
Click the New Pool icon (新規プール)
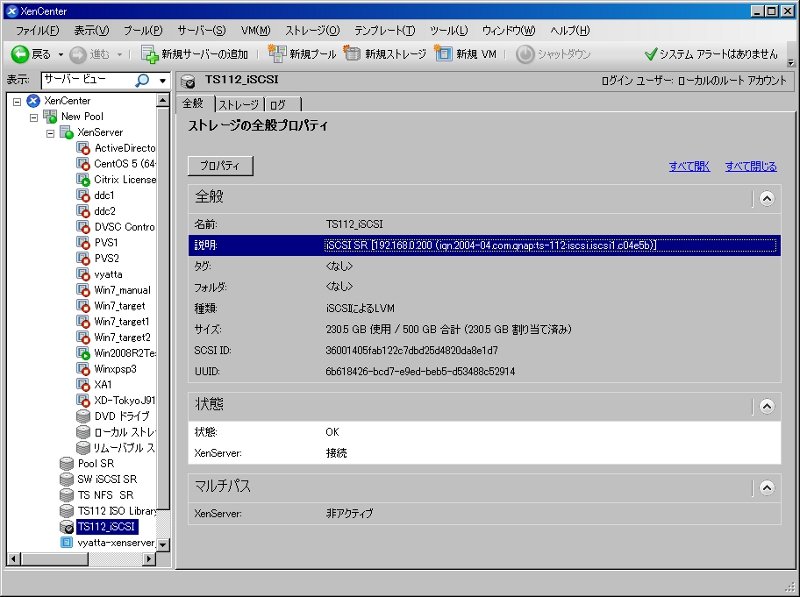[x=277, y=54]
